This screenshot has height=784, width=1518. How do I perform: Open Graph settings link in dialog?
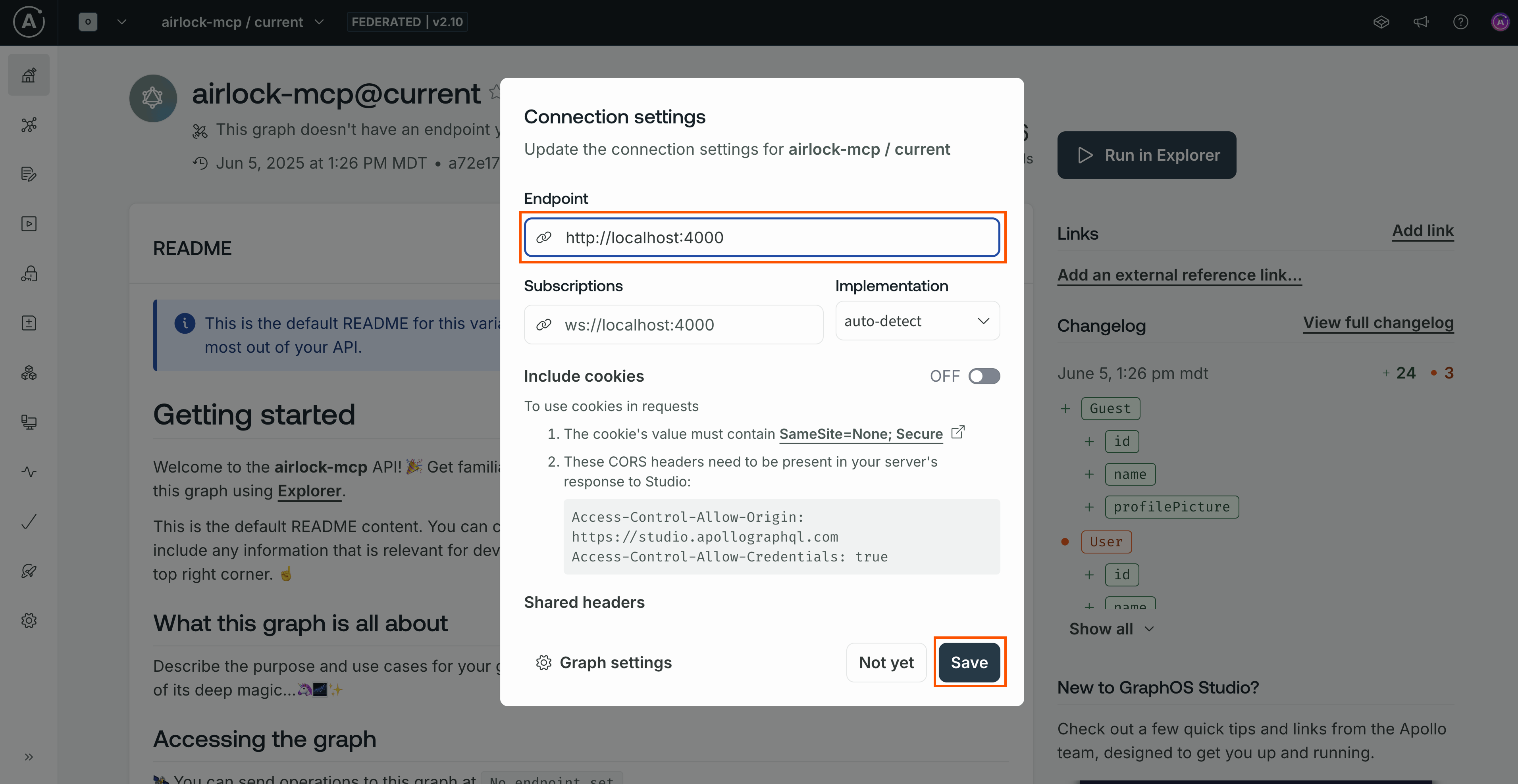[604, 662]
